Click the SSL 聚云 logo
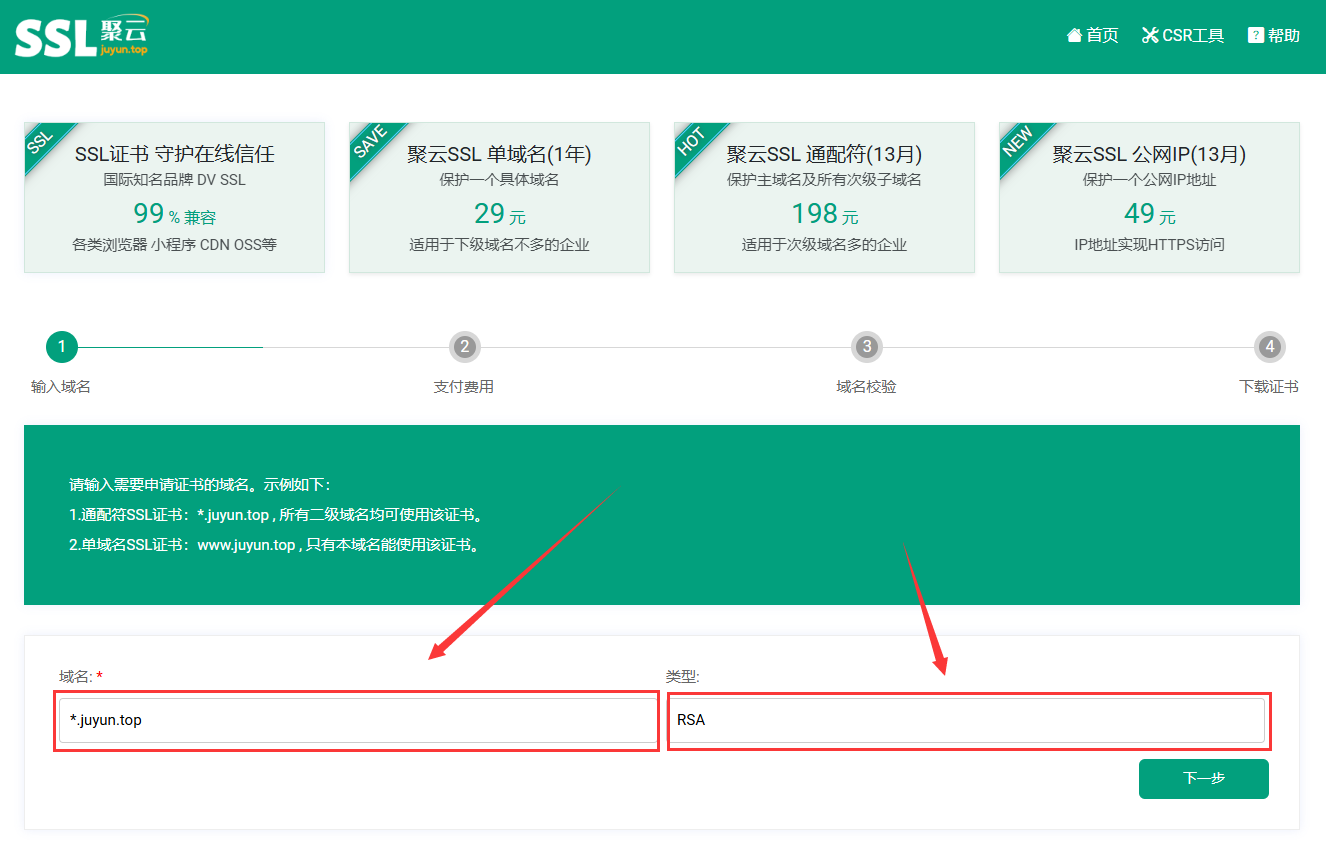This screenshot has width=1326, height=846. [x=83, y=35]
